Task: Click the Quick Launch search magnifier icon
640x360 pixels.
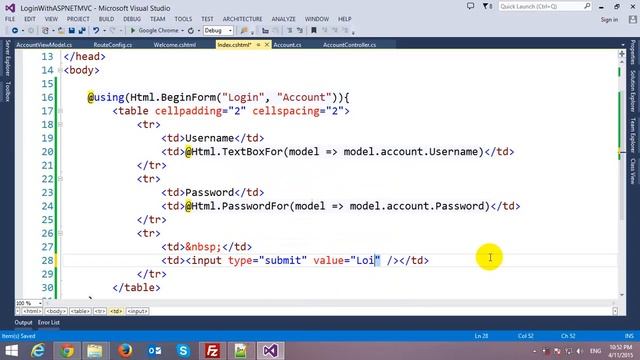Action: click(587, 6)
